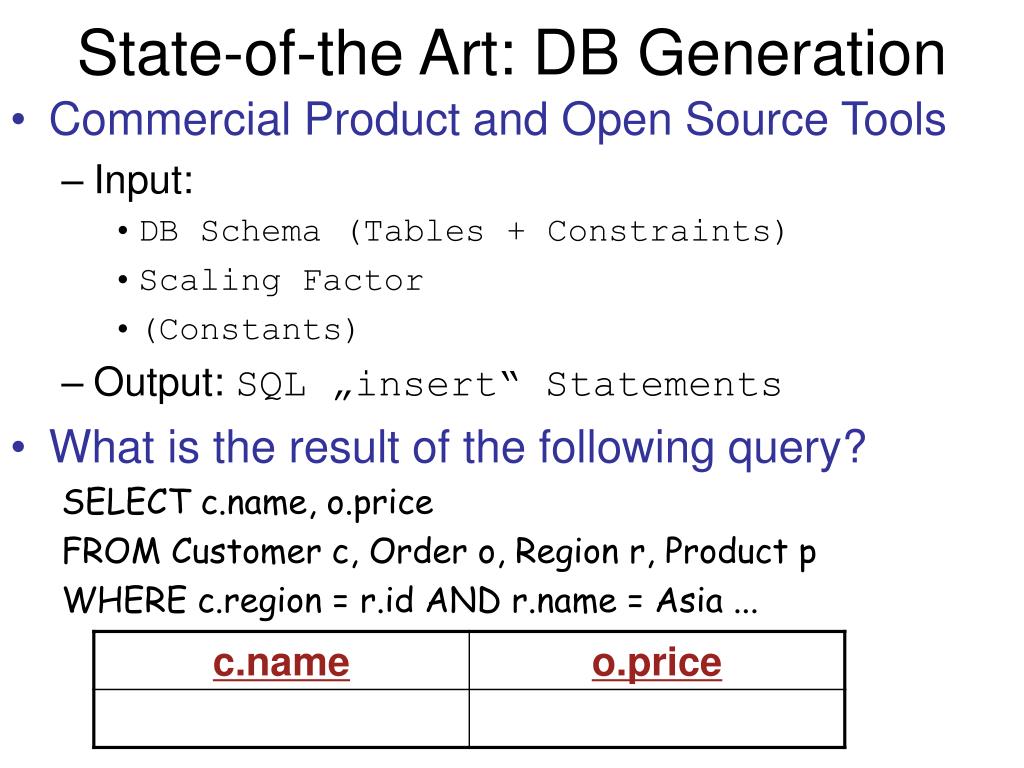The width and height of the screenshot is (1024, 768).
Task: Click the '(Constants)' bullet item
Action: (x=250, y=330)
